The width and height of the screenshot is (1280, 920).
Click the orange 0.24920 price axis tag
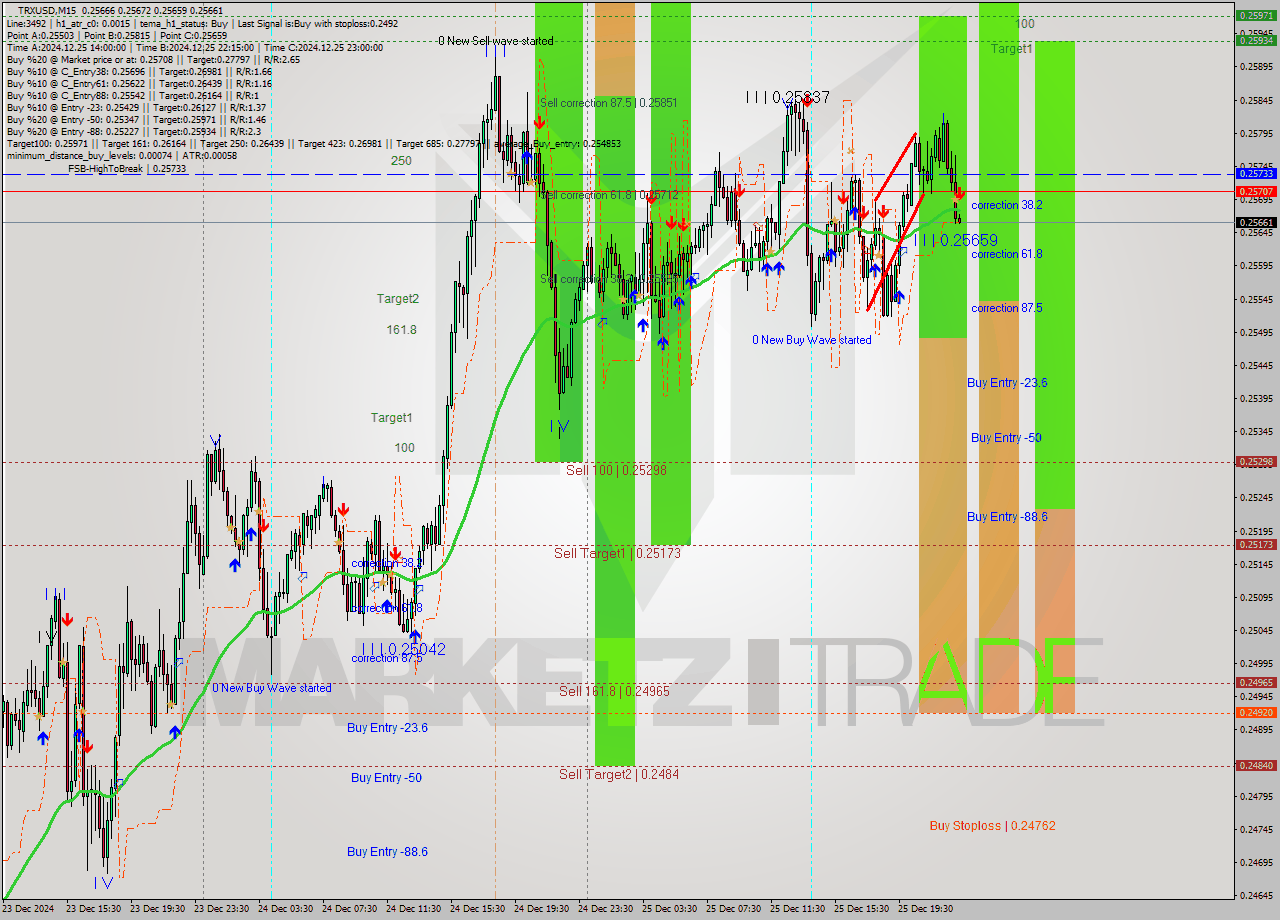click(1256, 713)
